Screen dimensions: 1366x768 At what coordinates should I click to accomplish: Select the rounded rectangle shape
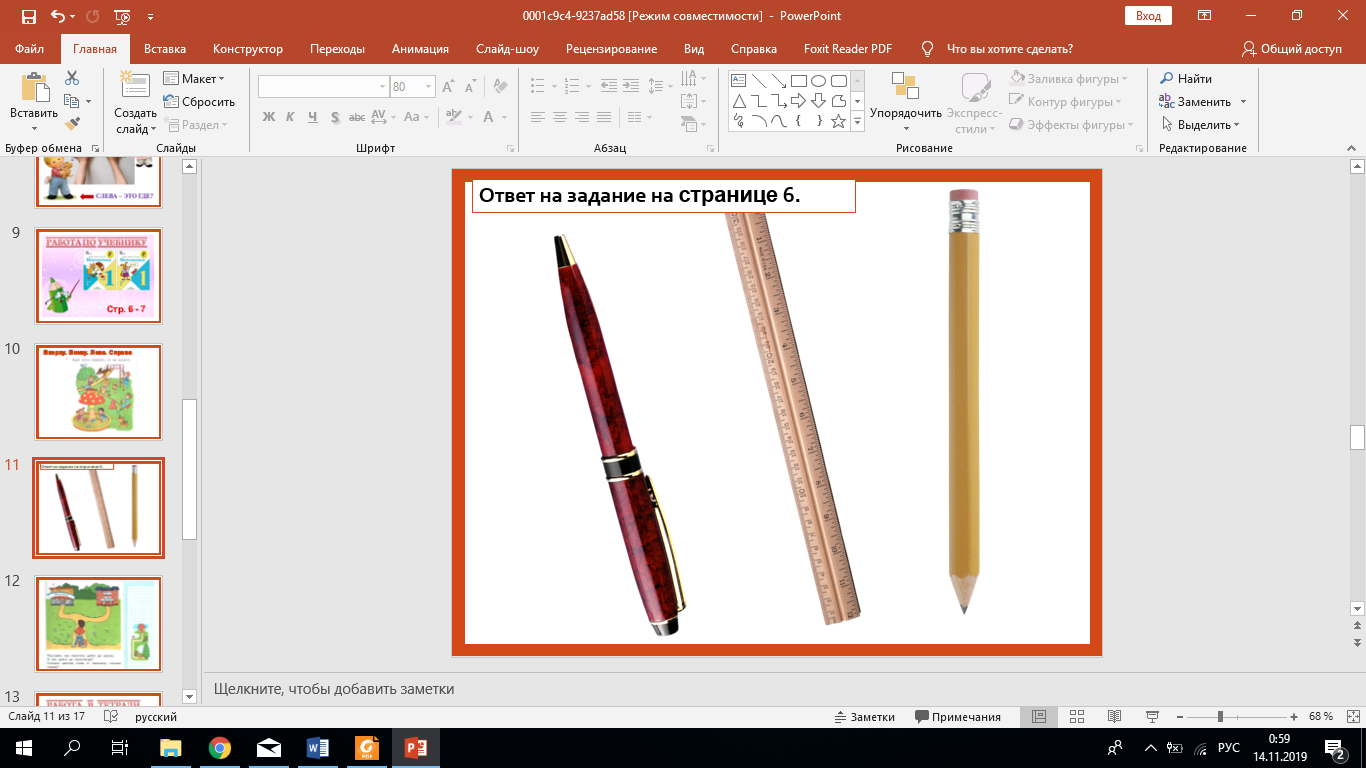838,81
